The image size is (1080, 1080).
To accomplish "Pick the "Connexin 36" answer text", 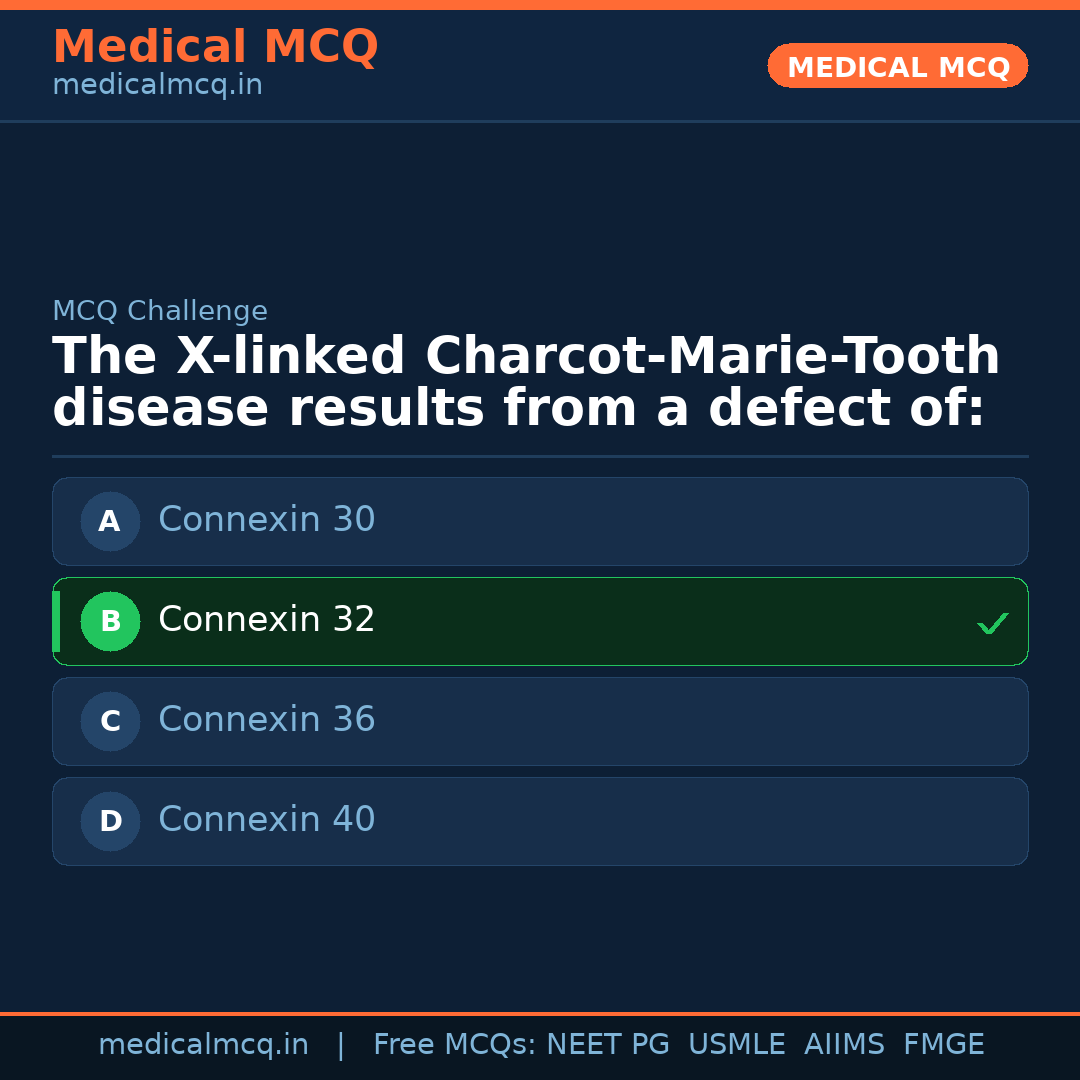I will pos(266,720).
